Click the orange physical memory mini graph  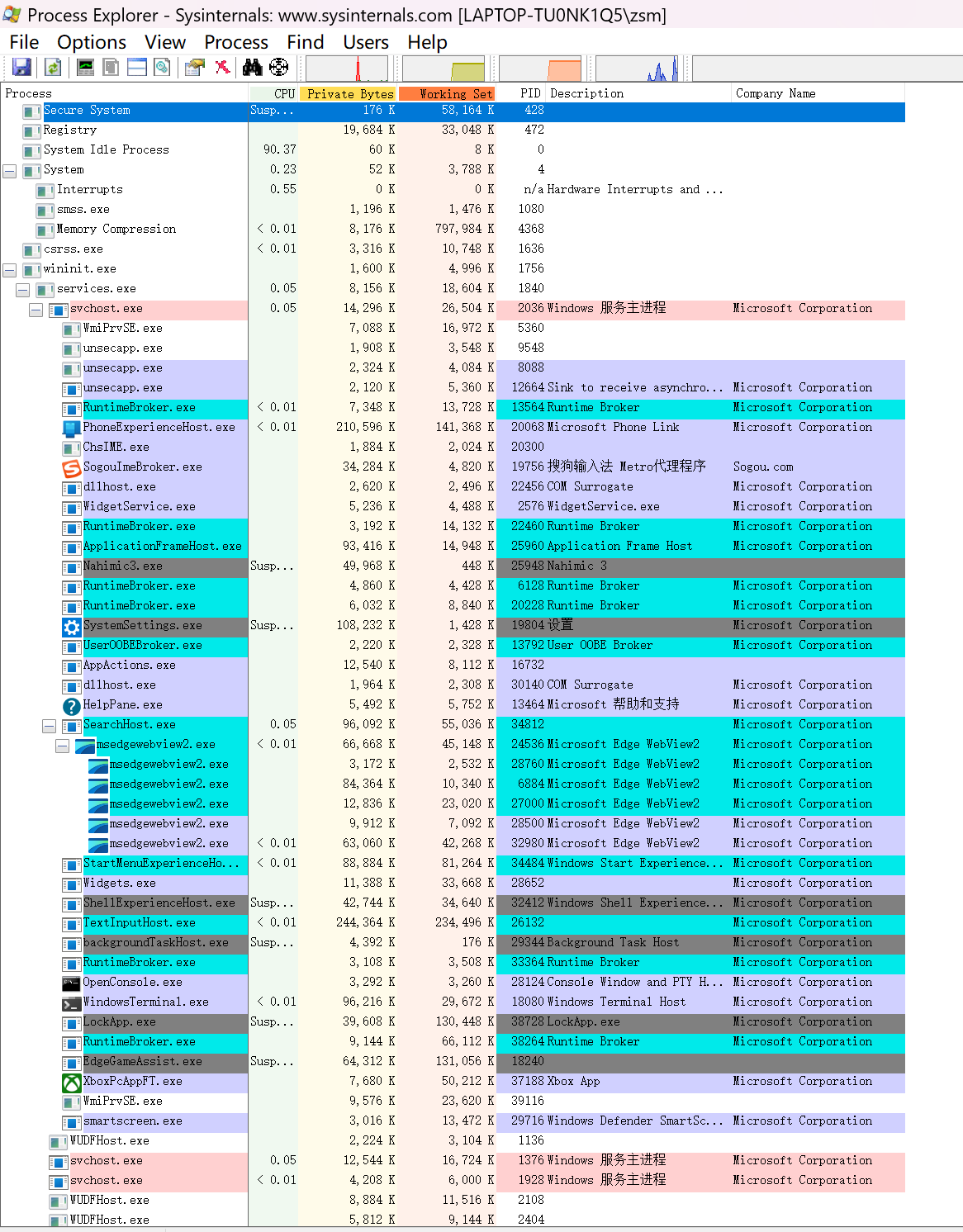click(x=540, y=69)
